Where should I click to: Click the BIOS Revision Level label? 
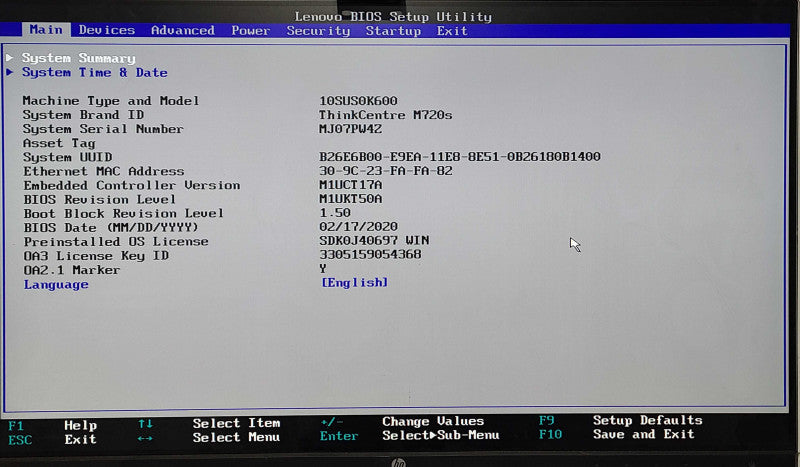(99, 199)
